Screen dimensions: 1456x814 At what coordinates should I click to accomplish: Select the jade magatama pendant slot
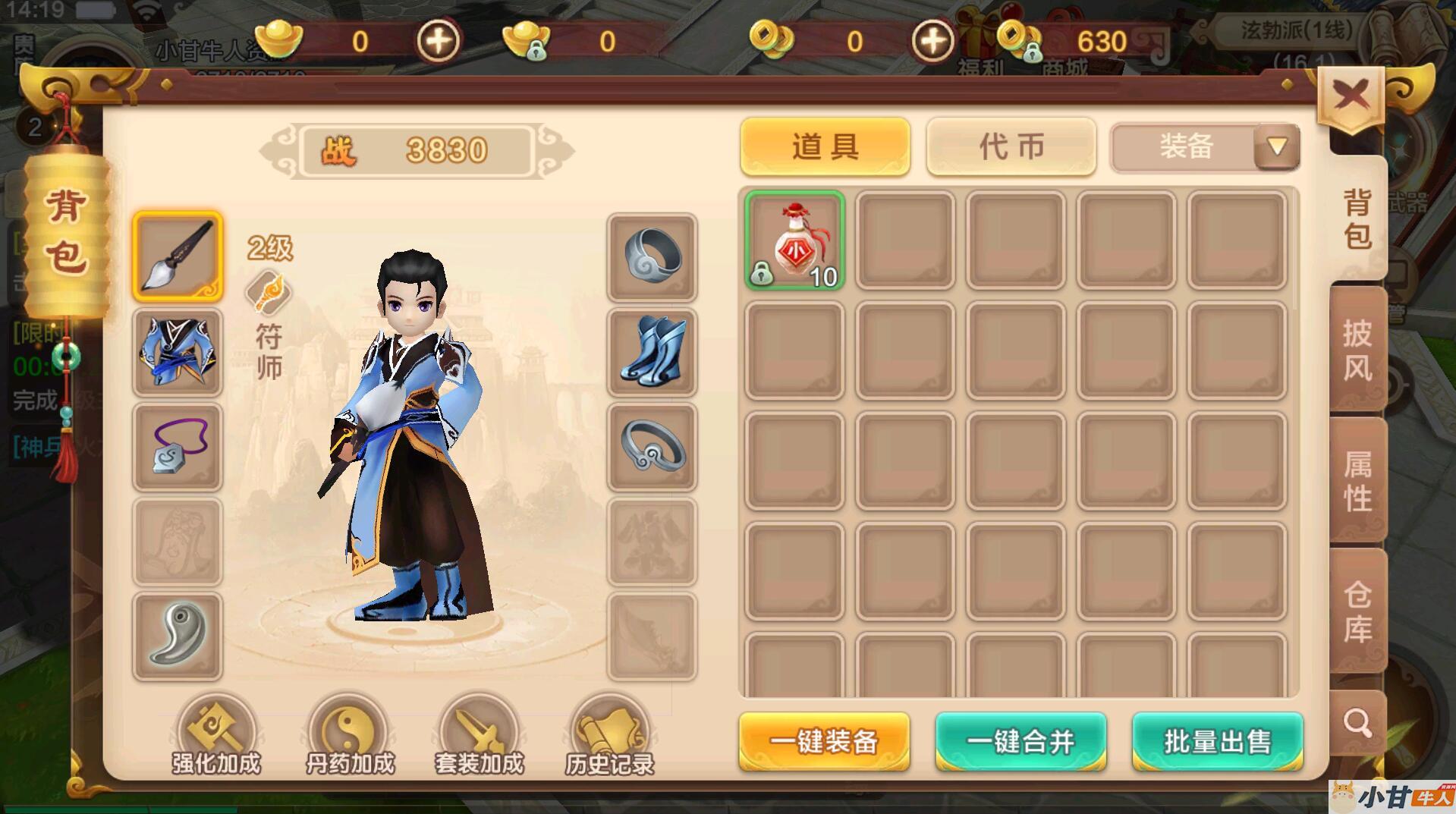[178, 636]
